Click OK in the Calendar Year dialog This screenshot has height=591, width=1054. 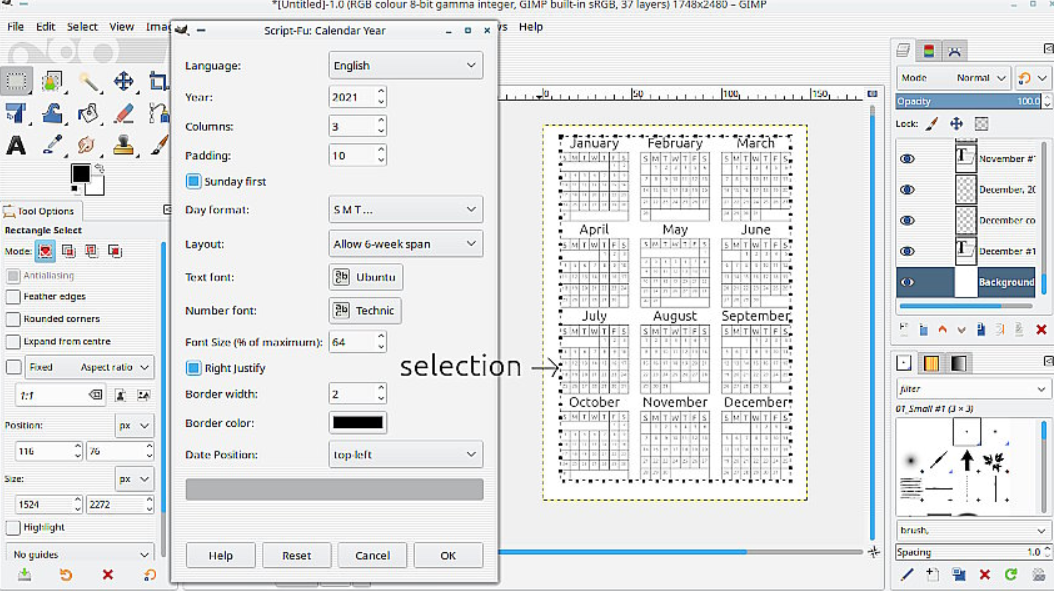[x=448, y=555]
